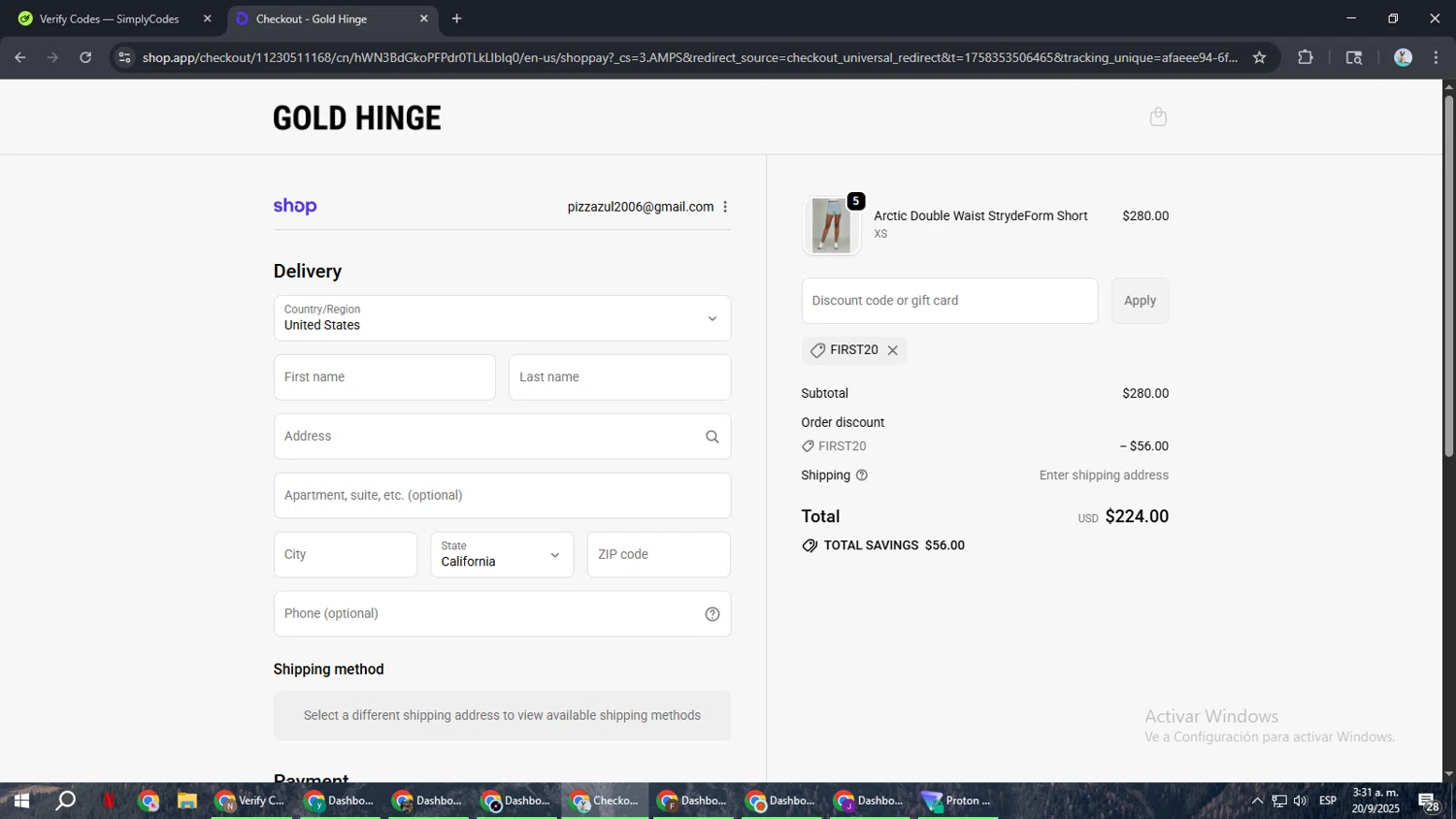Click the shipping info question icon
Viewport: 1456px width, 819px height.
[x=861, y=475]
